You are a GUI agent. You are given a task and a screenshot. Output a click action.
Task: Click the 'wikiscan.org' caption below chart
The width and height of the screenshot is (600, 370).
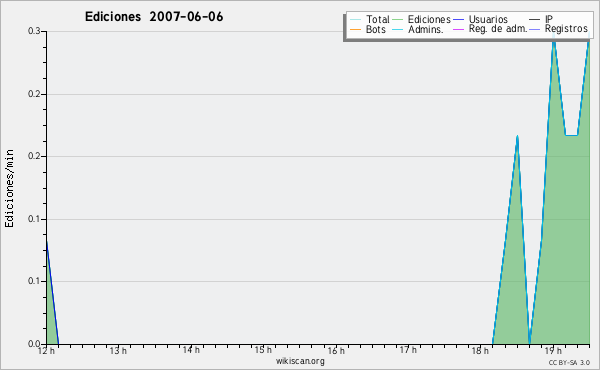coord(300,361)
